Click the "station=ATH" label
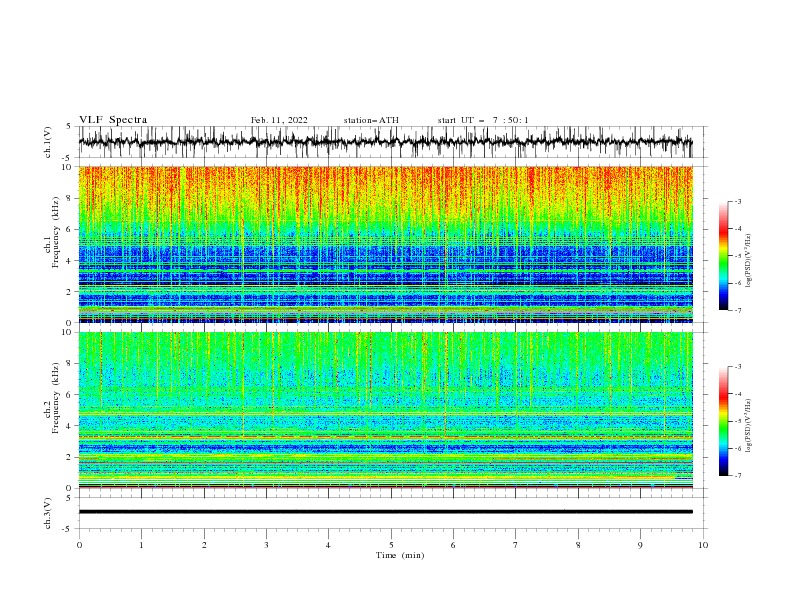This screenshot has width=792, height=612. coord(371,120)
